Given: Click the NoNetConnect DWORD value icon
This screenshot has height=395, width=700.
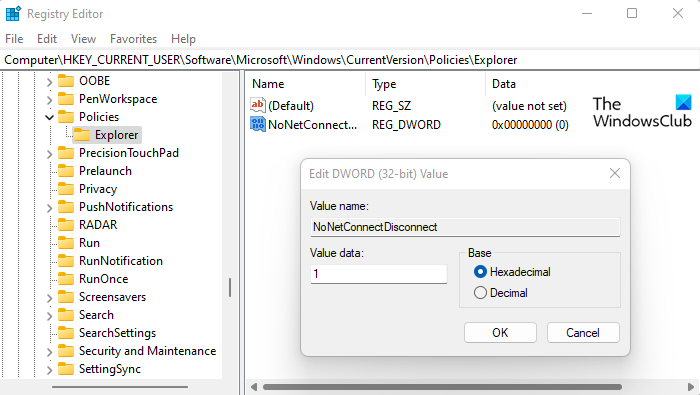Looking at the screenshot, I should click(258, 124).
